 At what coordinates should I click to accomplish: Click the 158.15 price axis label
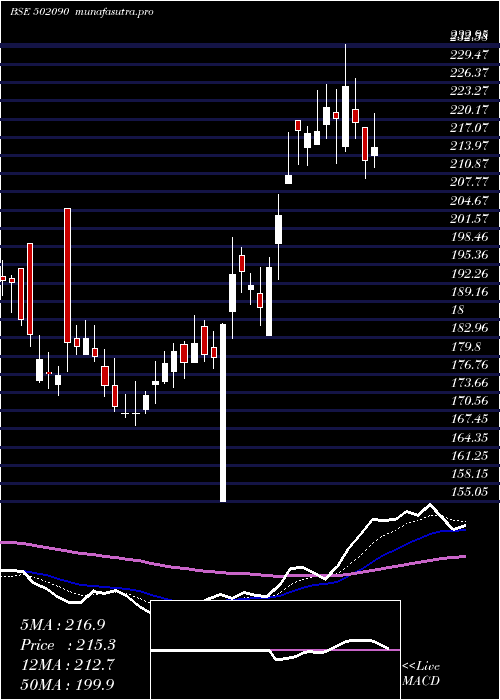coord(470,475)
